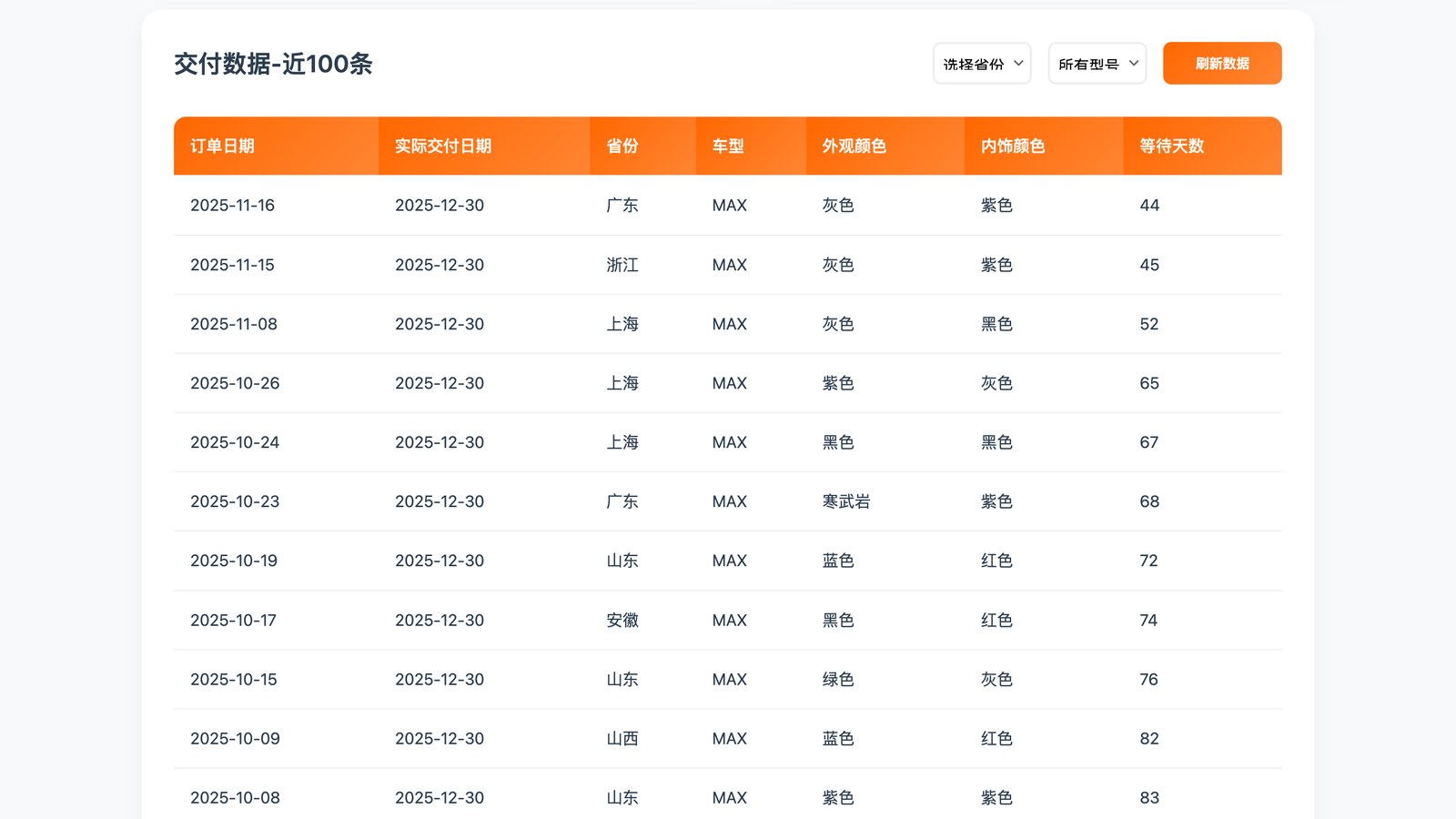Click waiting days value 44
1456x819 pixels.
tap(1149, 206)
